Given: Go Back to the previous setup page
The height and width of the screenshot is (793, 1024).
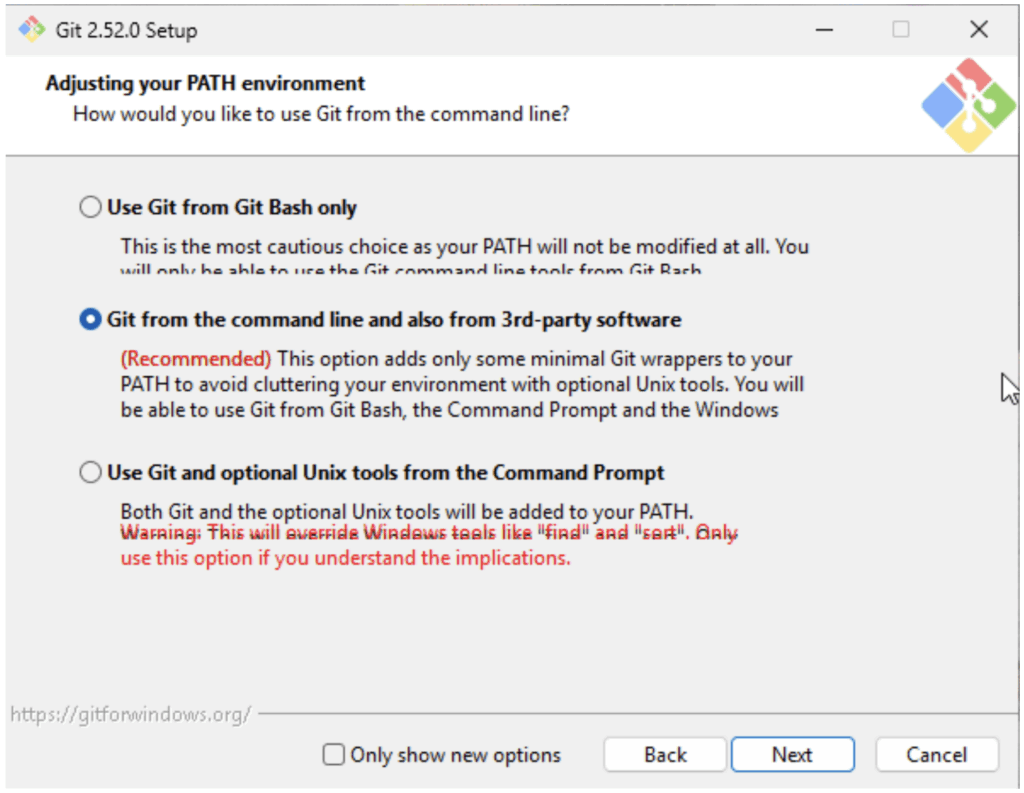Looking at the screenshot, I should 665,755.
